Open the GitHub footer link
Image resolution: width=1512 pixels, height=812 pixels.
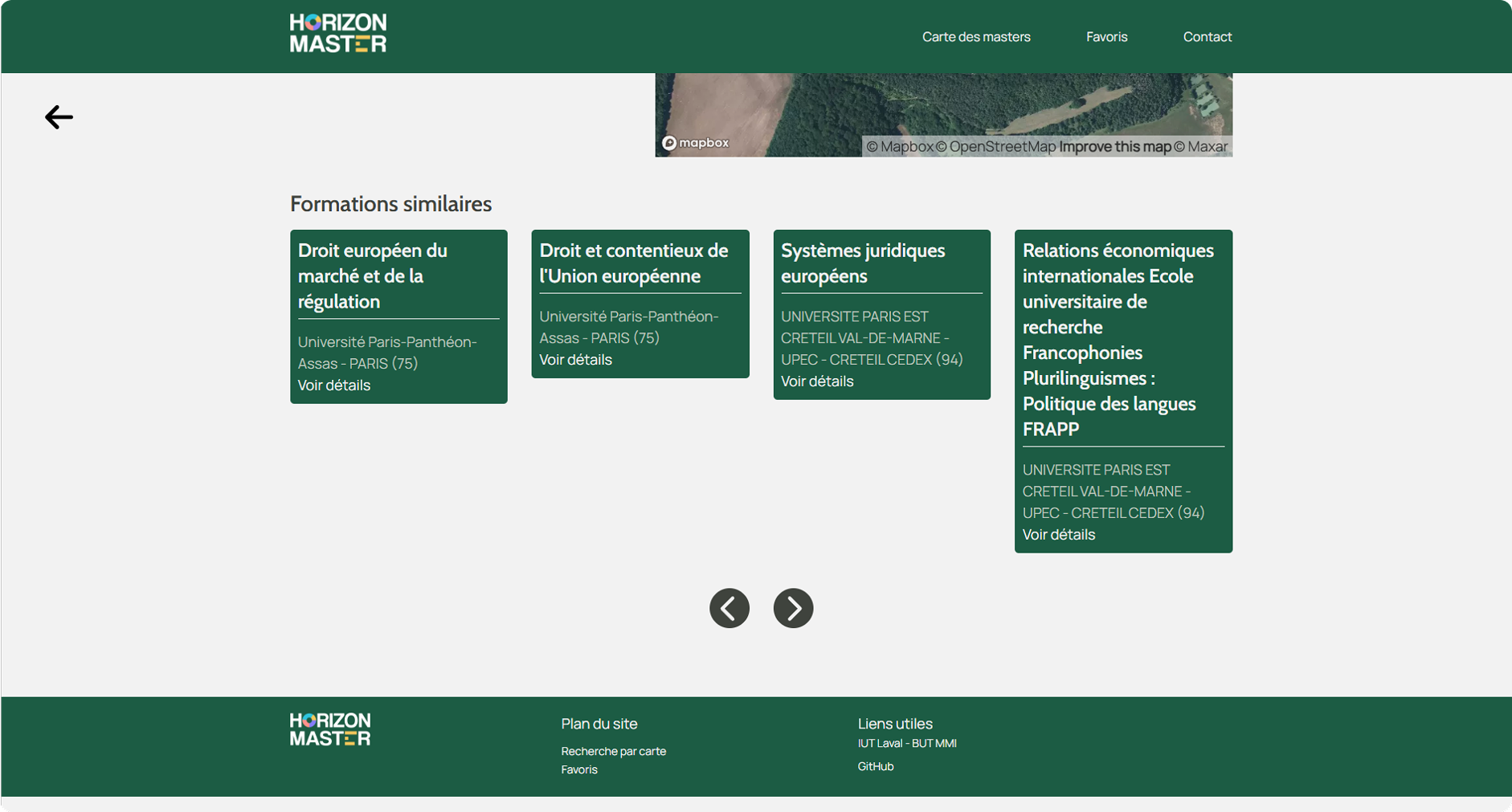point(875,767)
